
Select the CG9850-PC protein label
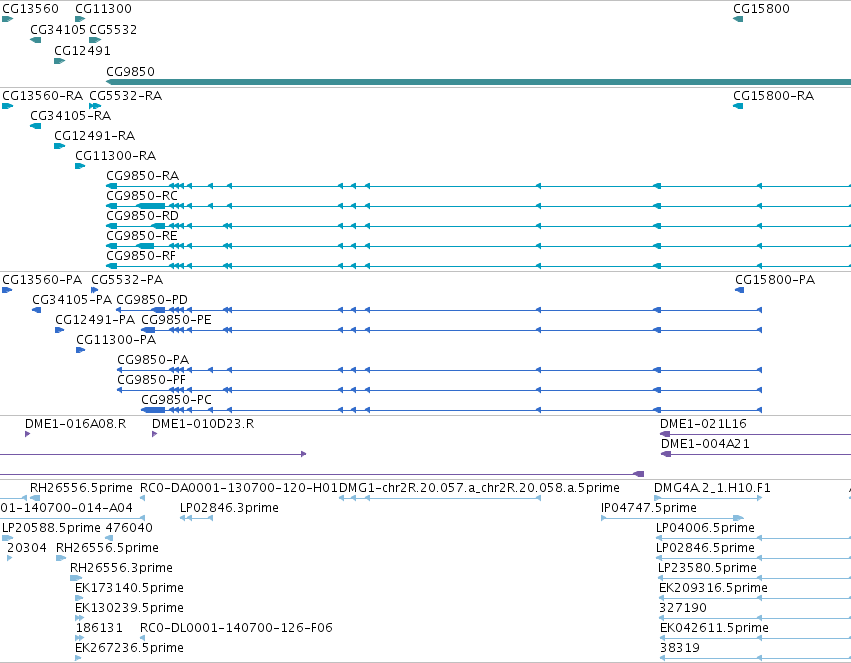(176, 400)
